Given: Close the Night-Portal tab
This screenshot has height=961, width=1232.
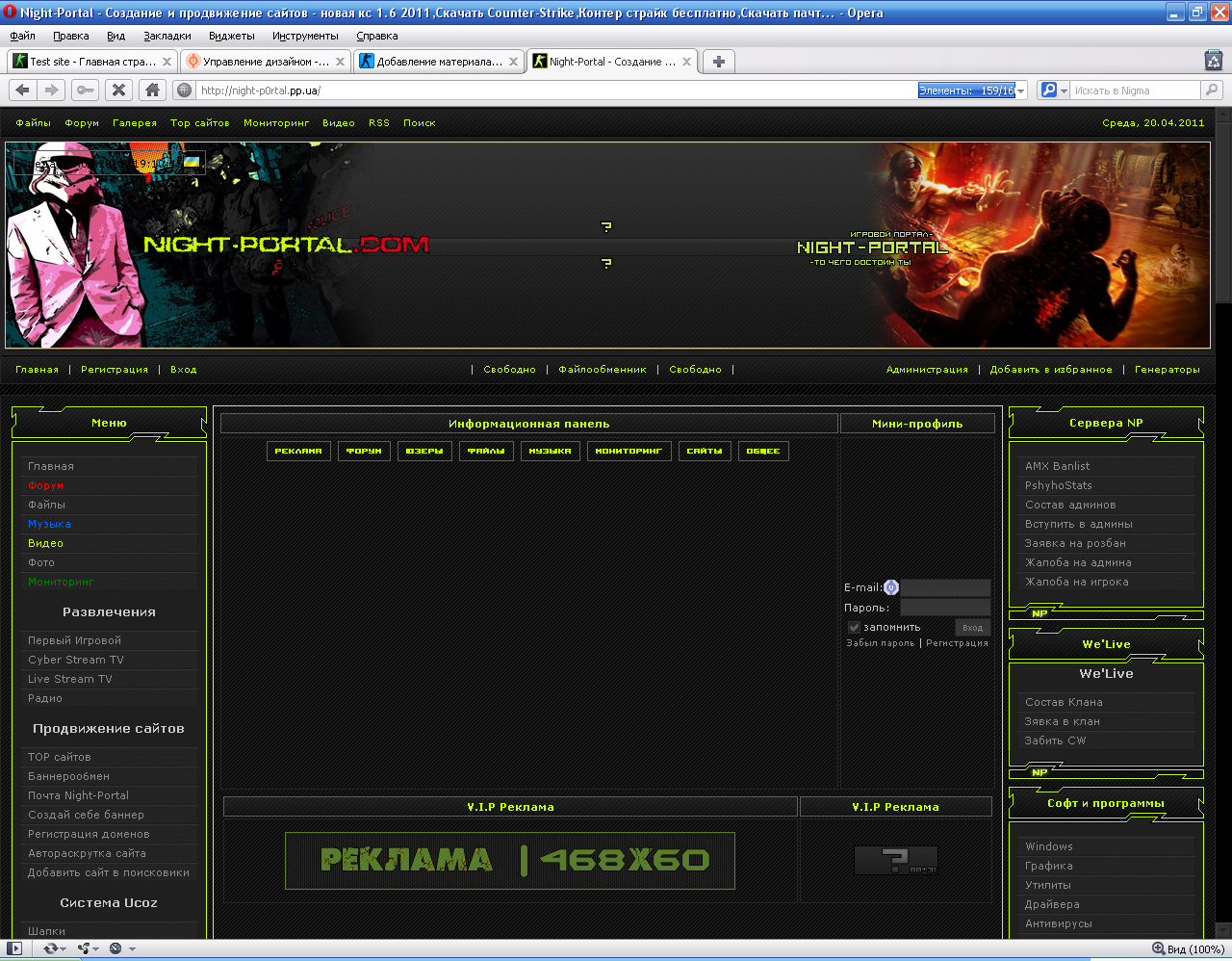Looking at the screenshot, I should [686, 62].
